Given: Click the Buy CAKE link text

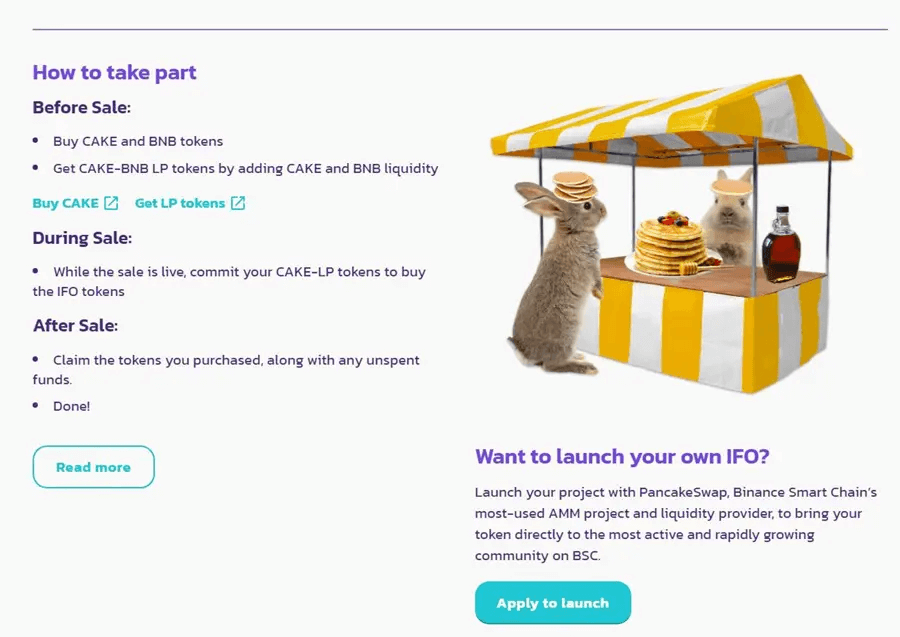Looking at the screenshot, I should 65,203.
